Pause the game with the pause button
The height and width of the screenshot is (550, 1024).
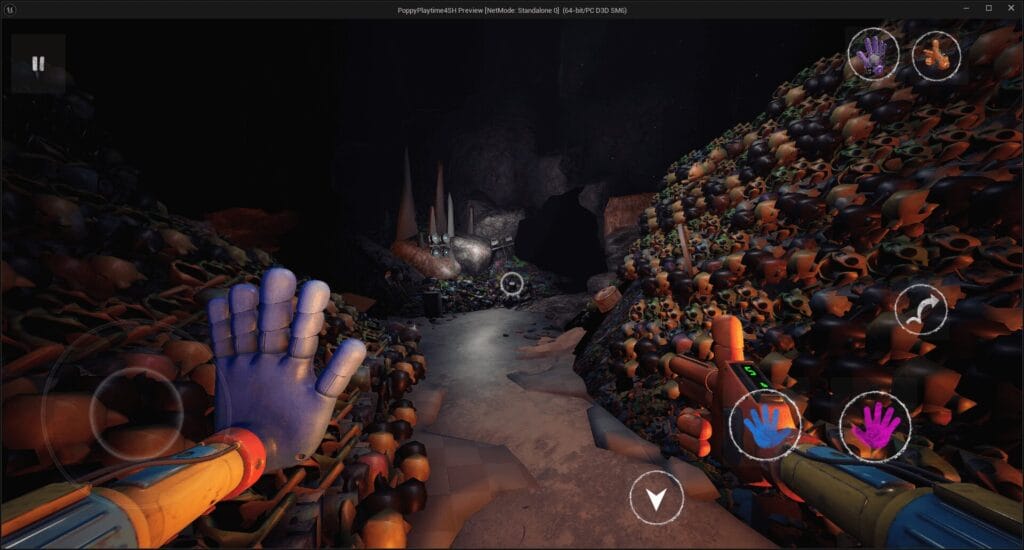coord(38,65)
